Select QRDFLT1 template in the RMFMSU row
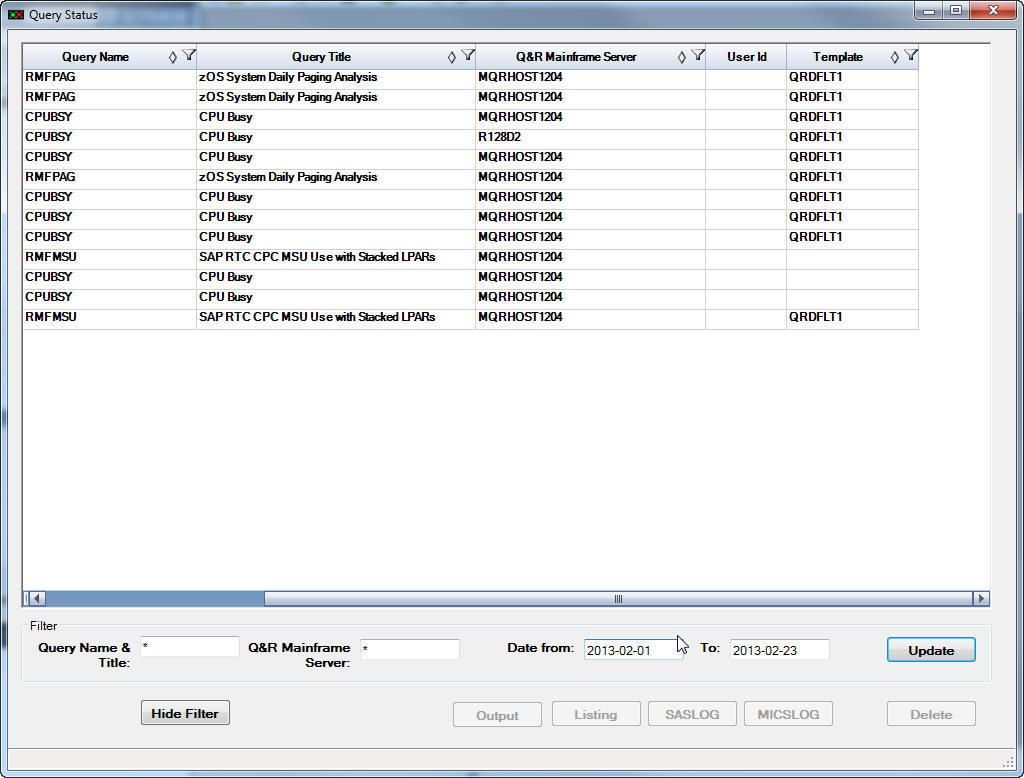 click(x=852, y=317)
